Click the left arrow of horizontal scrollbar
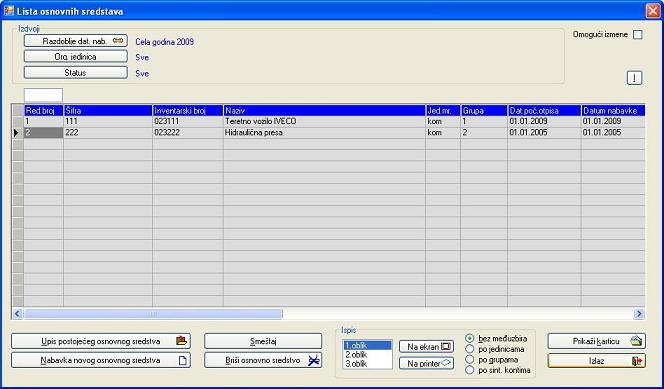This screenshot has height=389, width=664. point(17,314)
